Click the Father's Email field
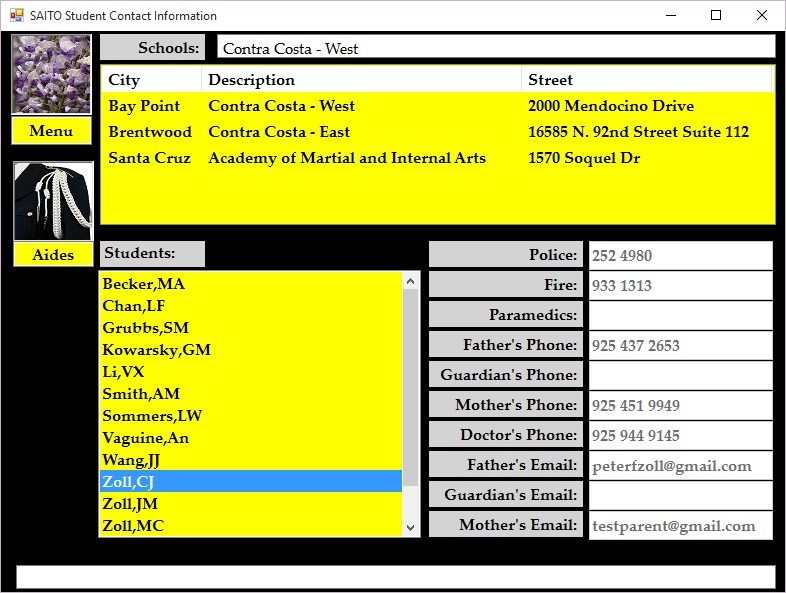This screenshot has height=593, width=786. click(x=680, y=466)
